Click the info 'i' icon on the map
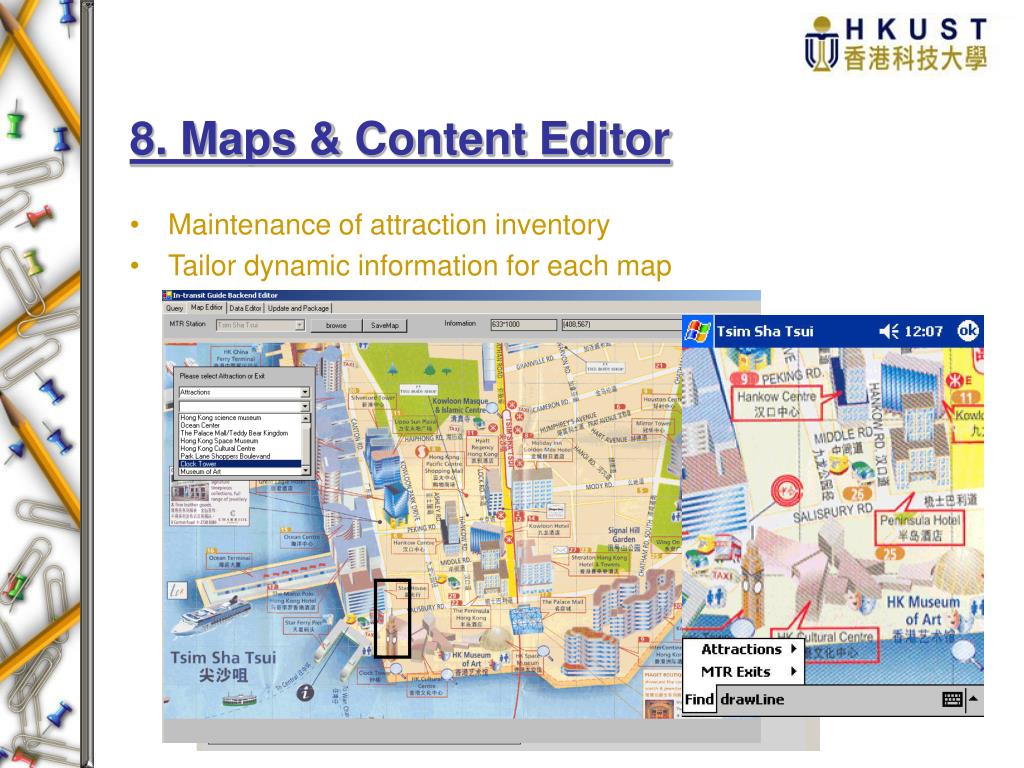The image size is (1024, 768). point(304,693)
